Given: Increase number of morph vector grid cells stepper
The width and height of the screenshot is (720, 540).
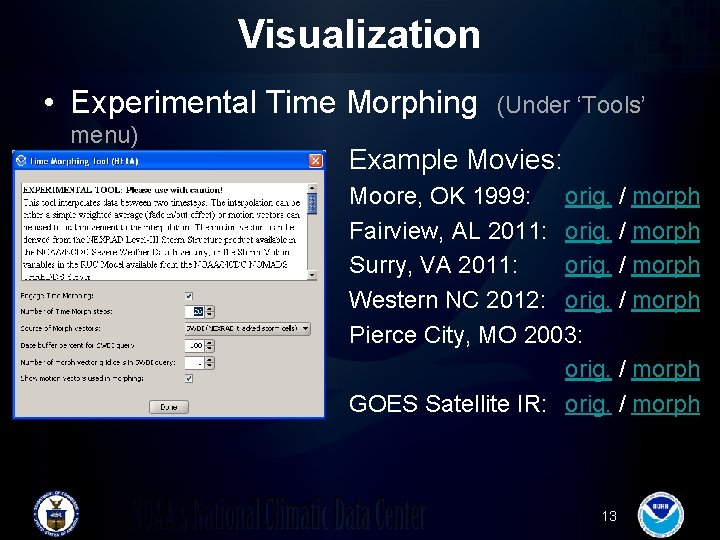Looking at the screenshot, I should click(210, 360).
